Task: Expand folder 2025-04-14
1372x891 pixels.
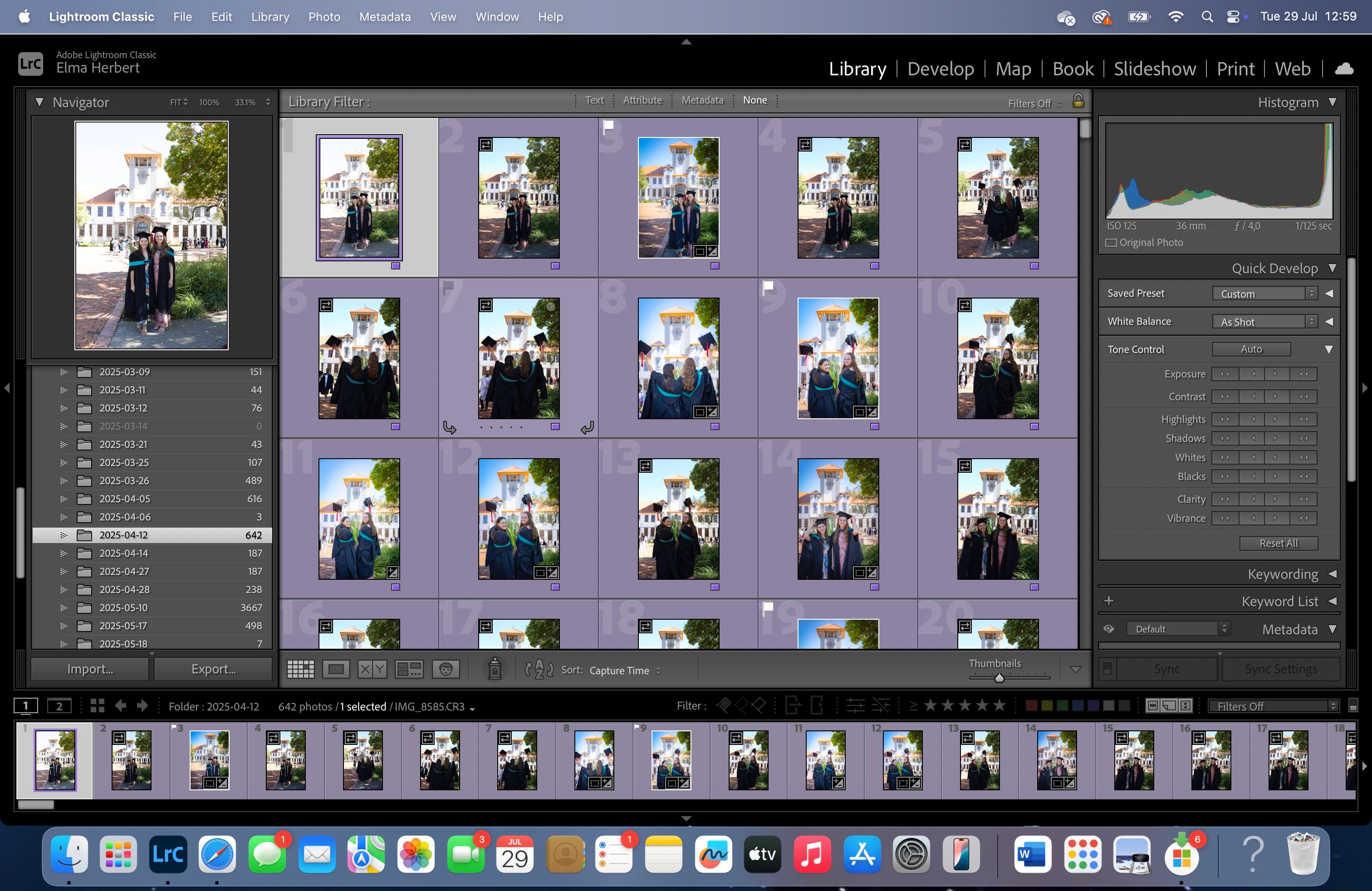Action: pos(64,553)
